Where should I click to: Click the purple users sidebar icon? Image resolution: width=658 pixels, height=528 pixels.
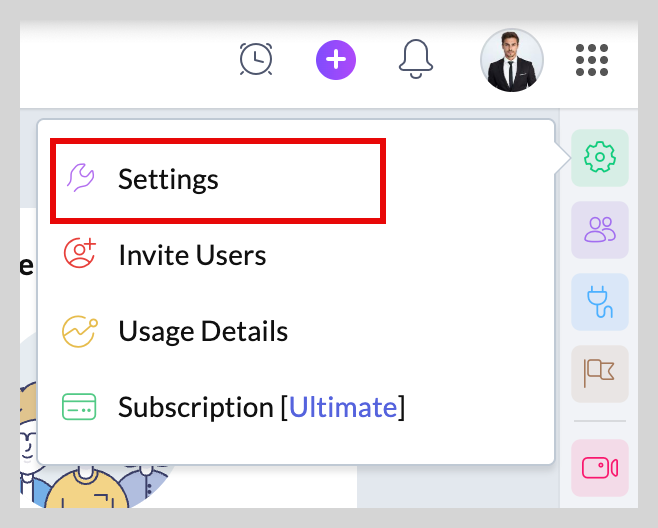(x=600, y=230)
